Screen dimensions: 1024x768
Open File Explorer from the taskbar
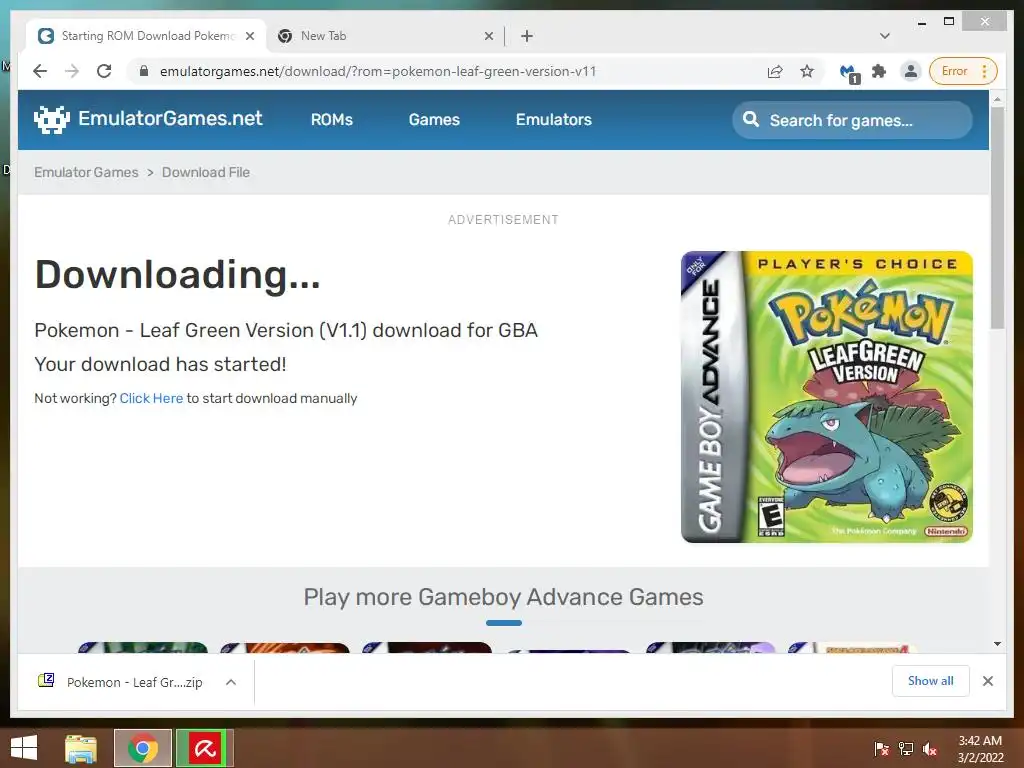coord(81,748)
